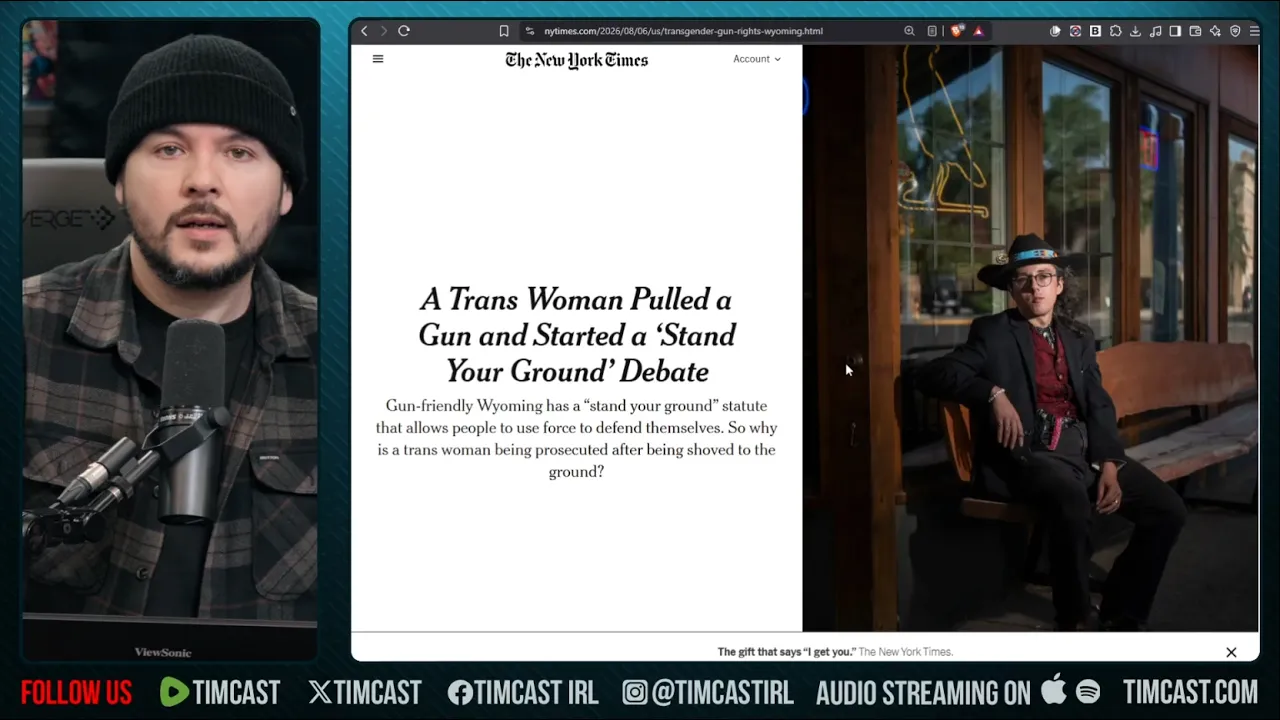This screenshot has height=720, width=1280.
Task: Open the NYTimes sections hamburger menu
Action: click(x=378, y=59)
